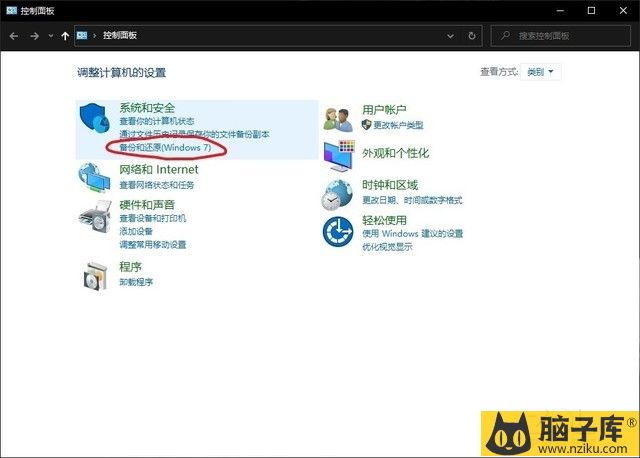640x458 pixels.
Task: Click 卸载程序 link
Action: pos(136,282)
